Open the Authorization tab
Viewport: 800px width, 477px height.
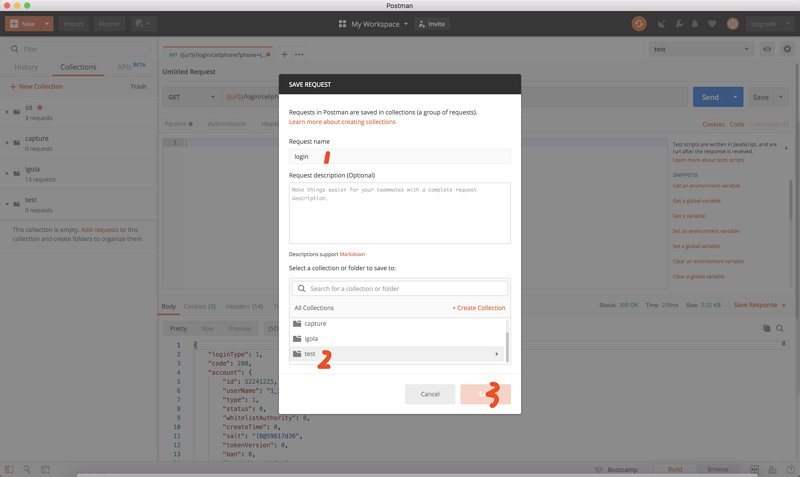(227, 124)
